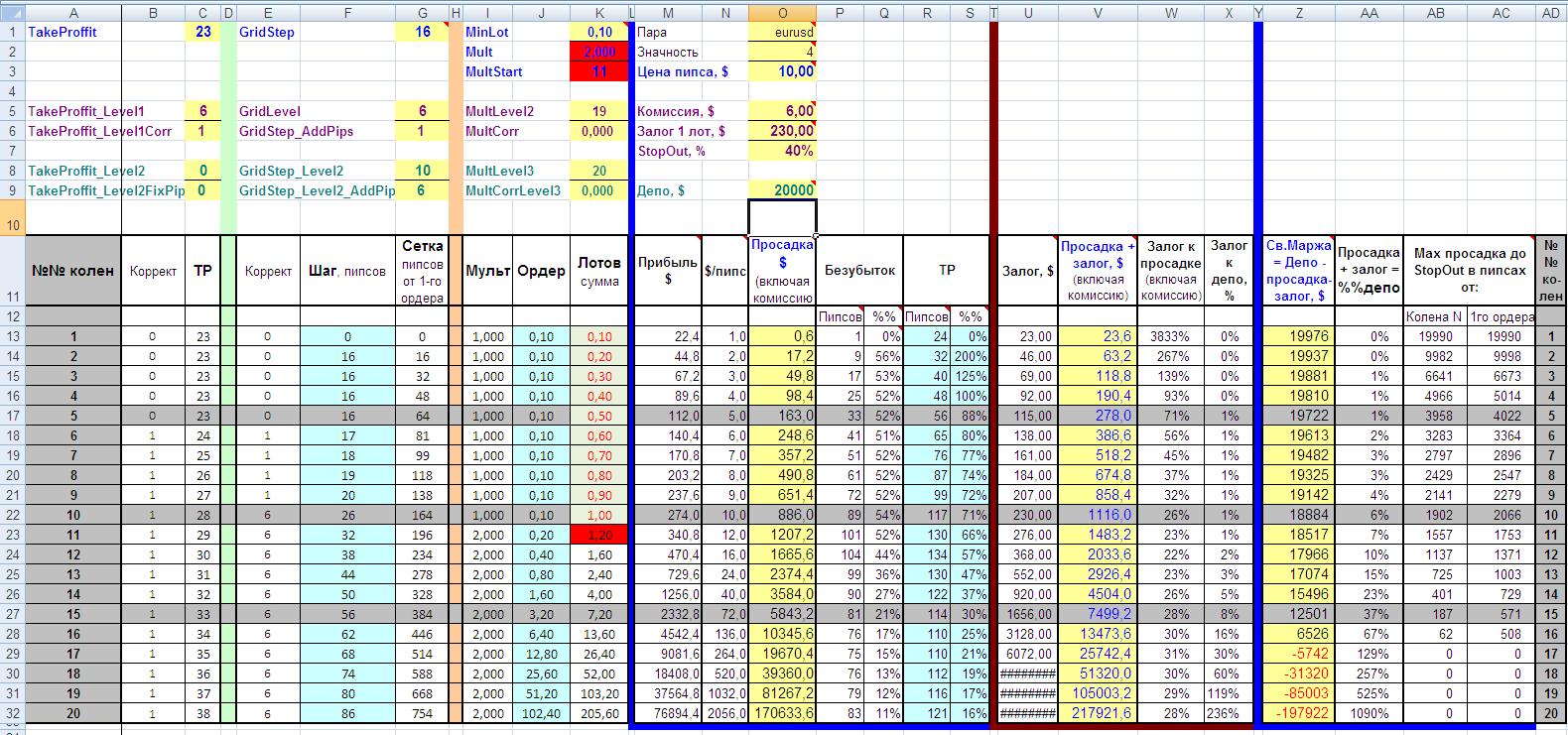This screenshot has width=1568, height=735.
Task: Click the Залог к депо, % header
Action: (1230, 271)
